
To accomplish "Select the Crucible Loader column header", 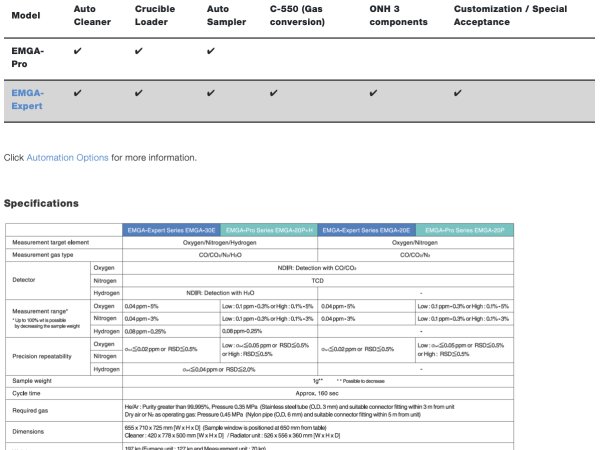I will click(155, 16).
